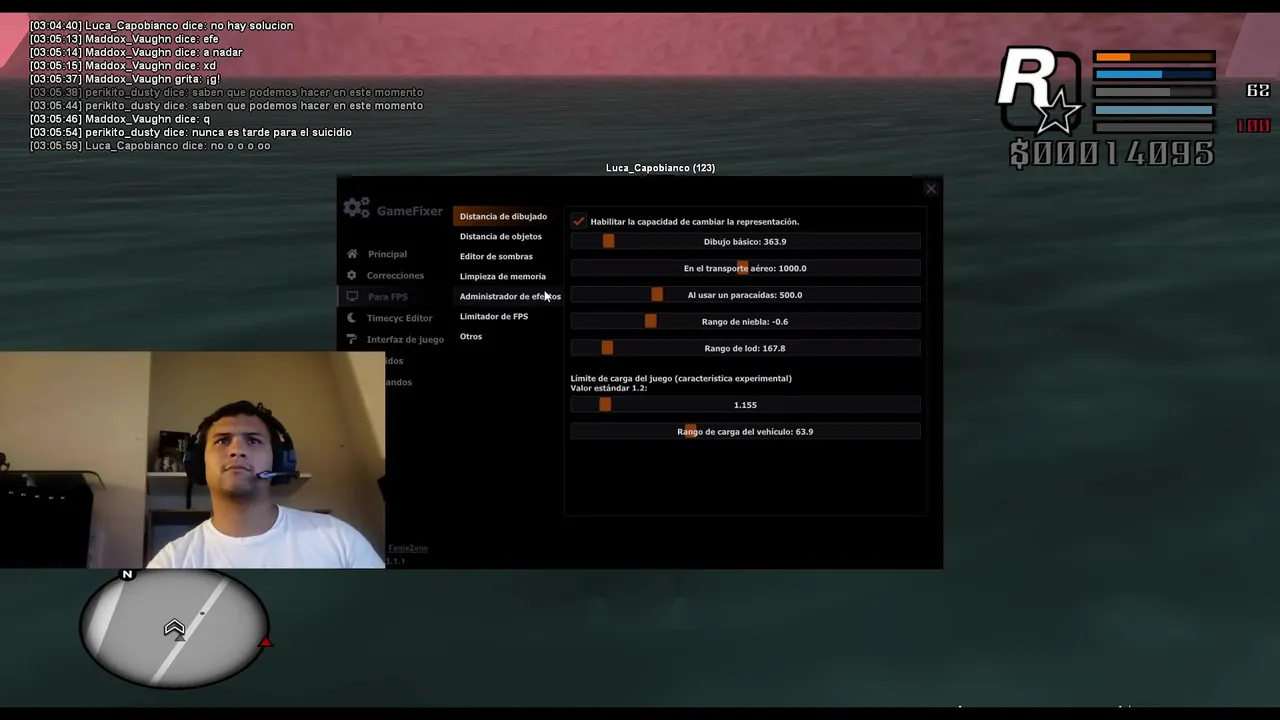Click the moon icon beside Timecyc Editor

[x=352, y=318]
